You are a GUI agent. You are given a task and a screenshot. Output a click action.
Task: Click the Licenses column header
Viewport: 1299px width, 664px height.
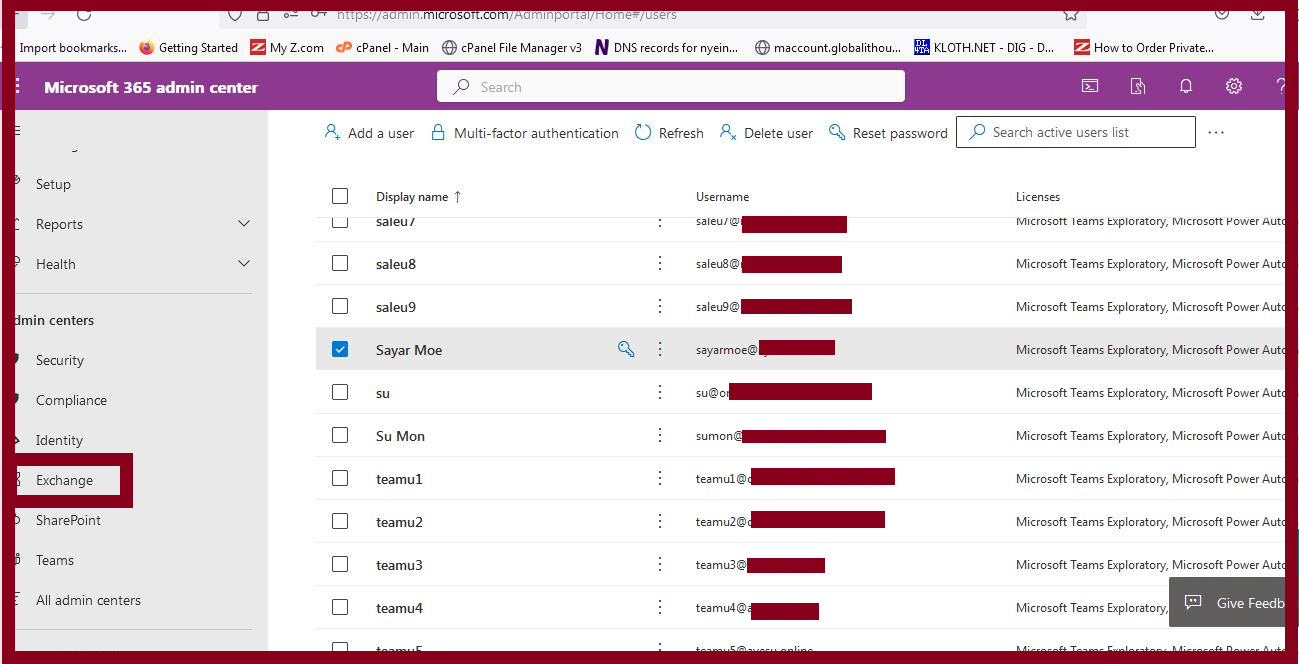(x=1038, y=197)
